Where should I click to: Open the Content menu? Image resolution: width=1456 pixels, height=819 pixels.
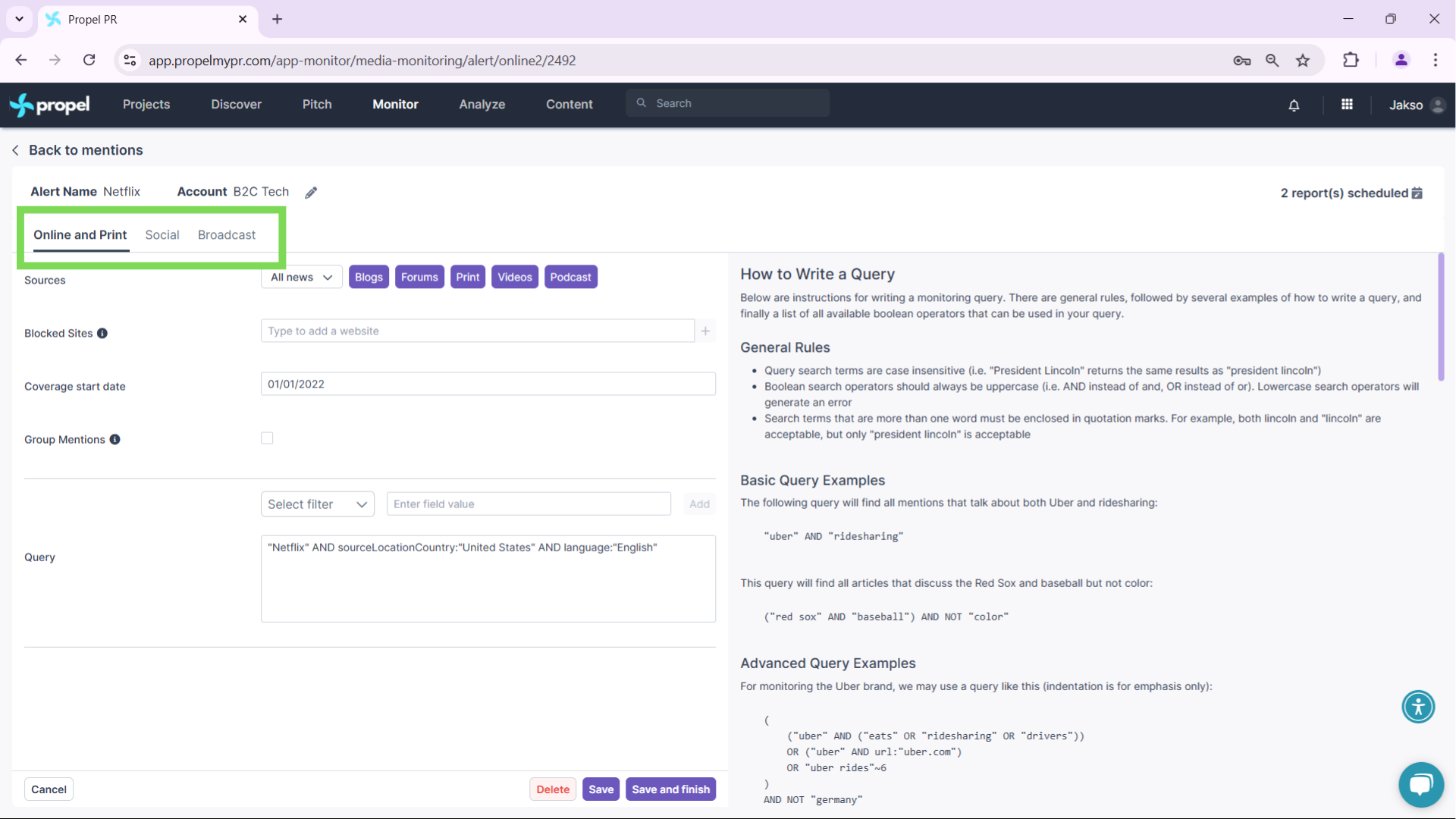tap(570, 105)
